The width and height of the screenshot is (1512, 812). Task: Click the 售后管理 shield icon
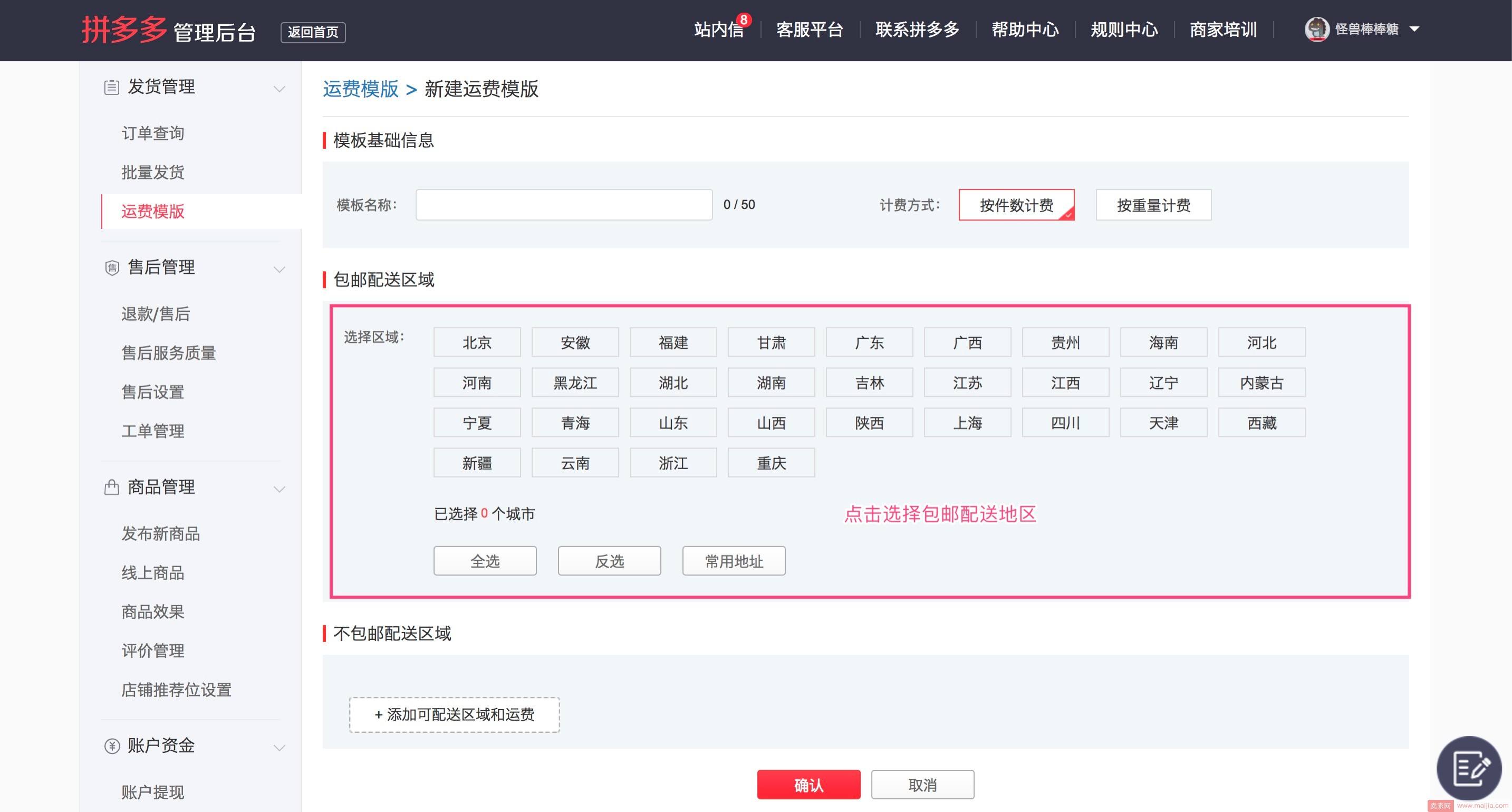click(111, 268)
